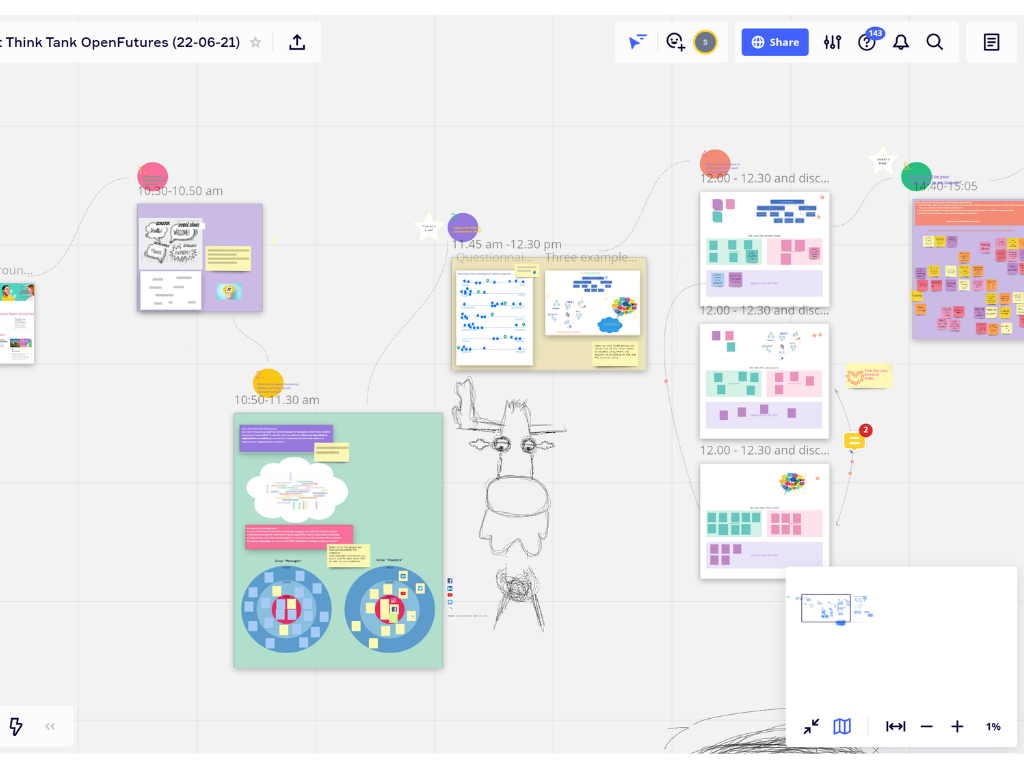This screenshot has width=1024, height=768.
Task: Click the reactions smiley icon
Action: tap(676, 42)
